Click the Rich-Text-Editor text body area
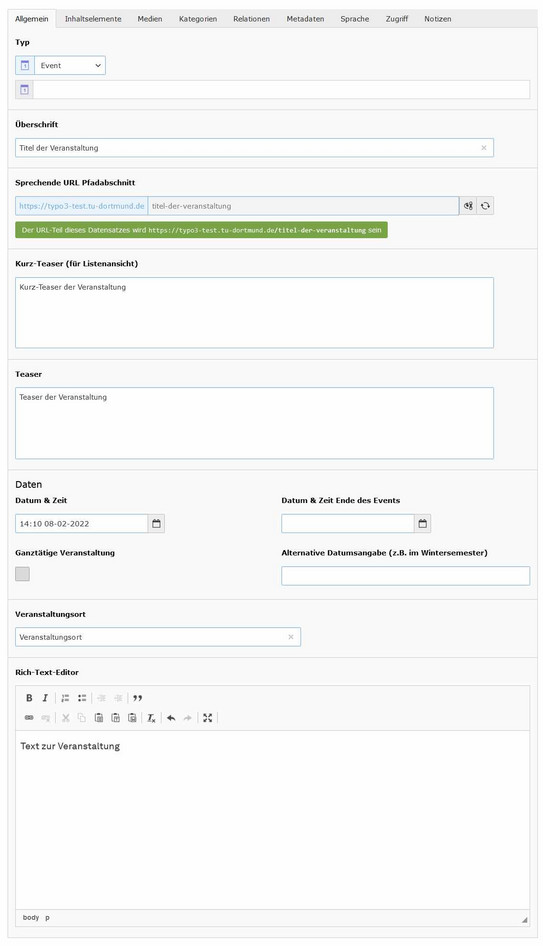This screenshot has height=946, width=543. pos(272,821)
